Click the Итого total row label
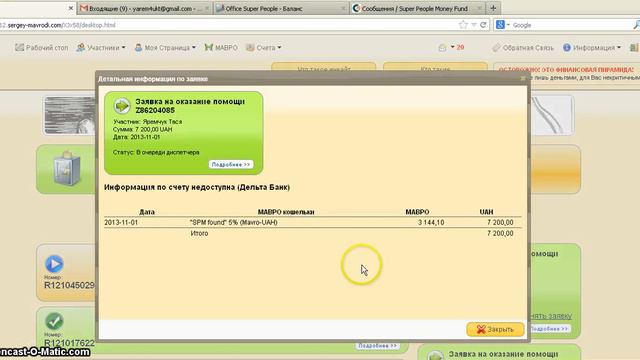The image size is (640, 360). 199,233
